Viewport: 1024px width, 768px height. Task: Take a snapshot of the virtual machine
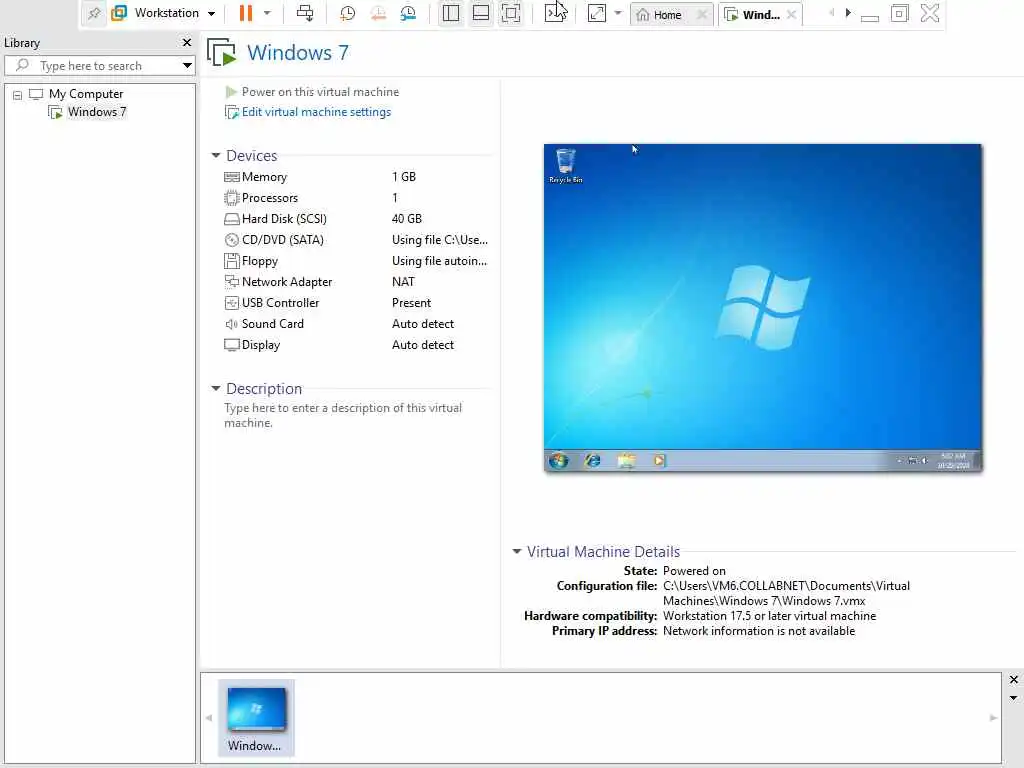click(x=347, y=13)
